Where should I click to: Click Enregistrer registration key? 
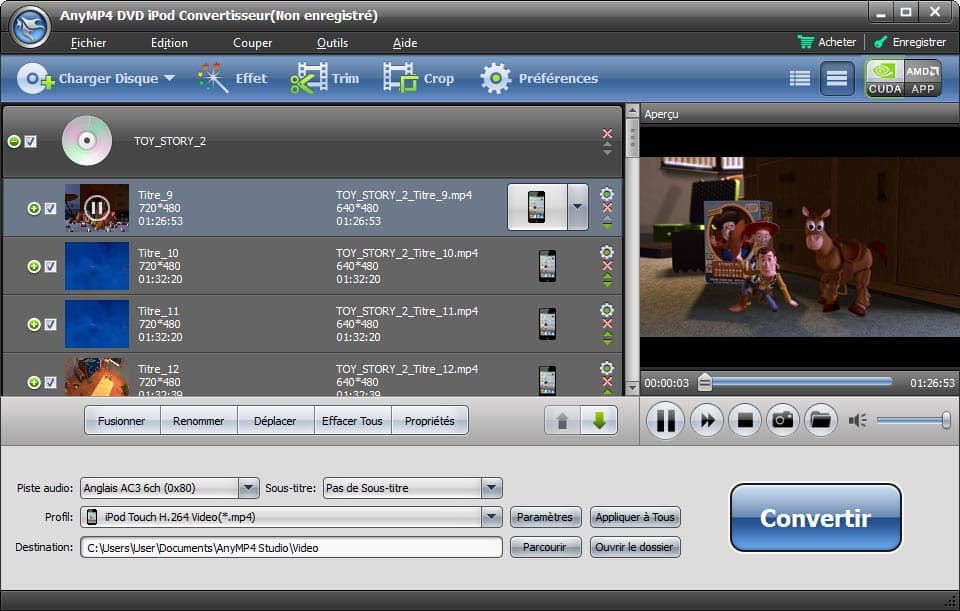910,42
